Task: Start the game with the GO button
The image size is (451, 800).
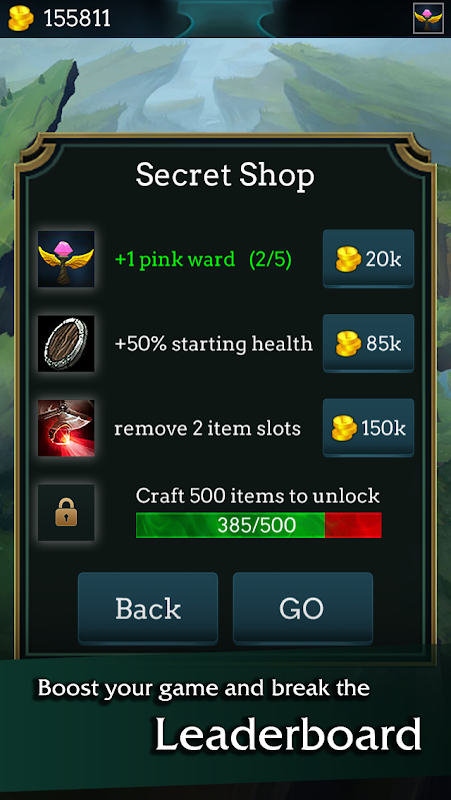Action: 303,608
